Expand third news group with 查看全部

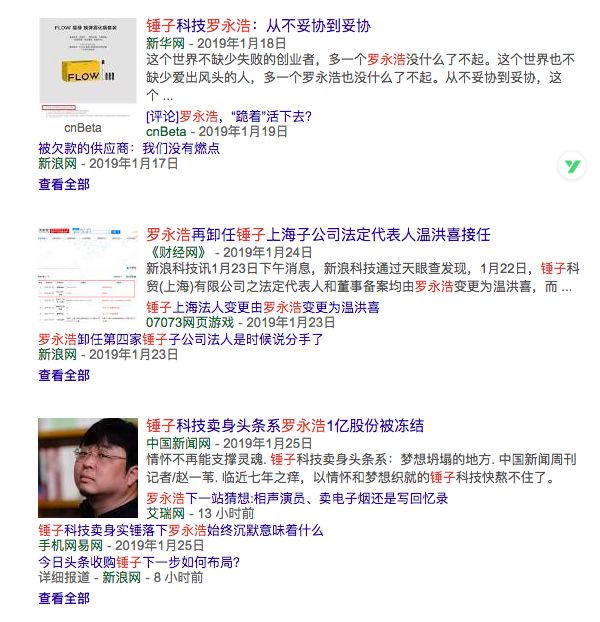pos(64,598)
